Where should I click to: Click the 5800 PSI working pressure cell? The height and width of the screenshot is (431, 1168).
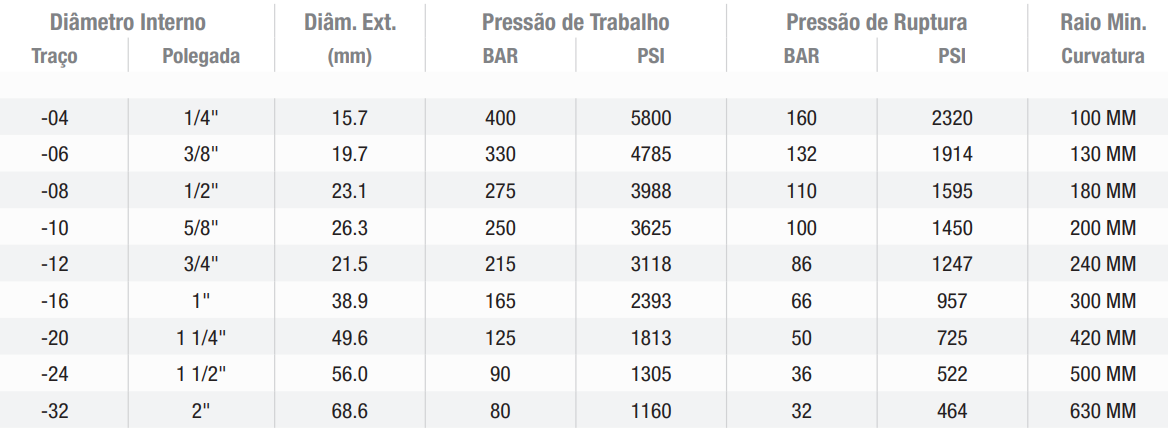651,118
